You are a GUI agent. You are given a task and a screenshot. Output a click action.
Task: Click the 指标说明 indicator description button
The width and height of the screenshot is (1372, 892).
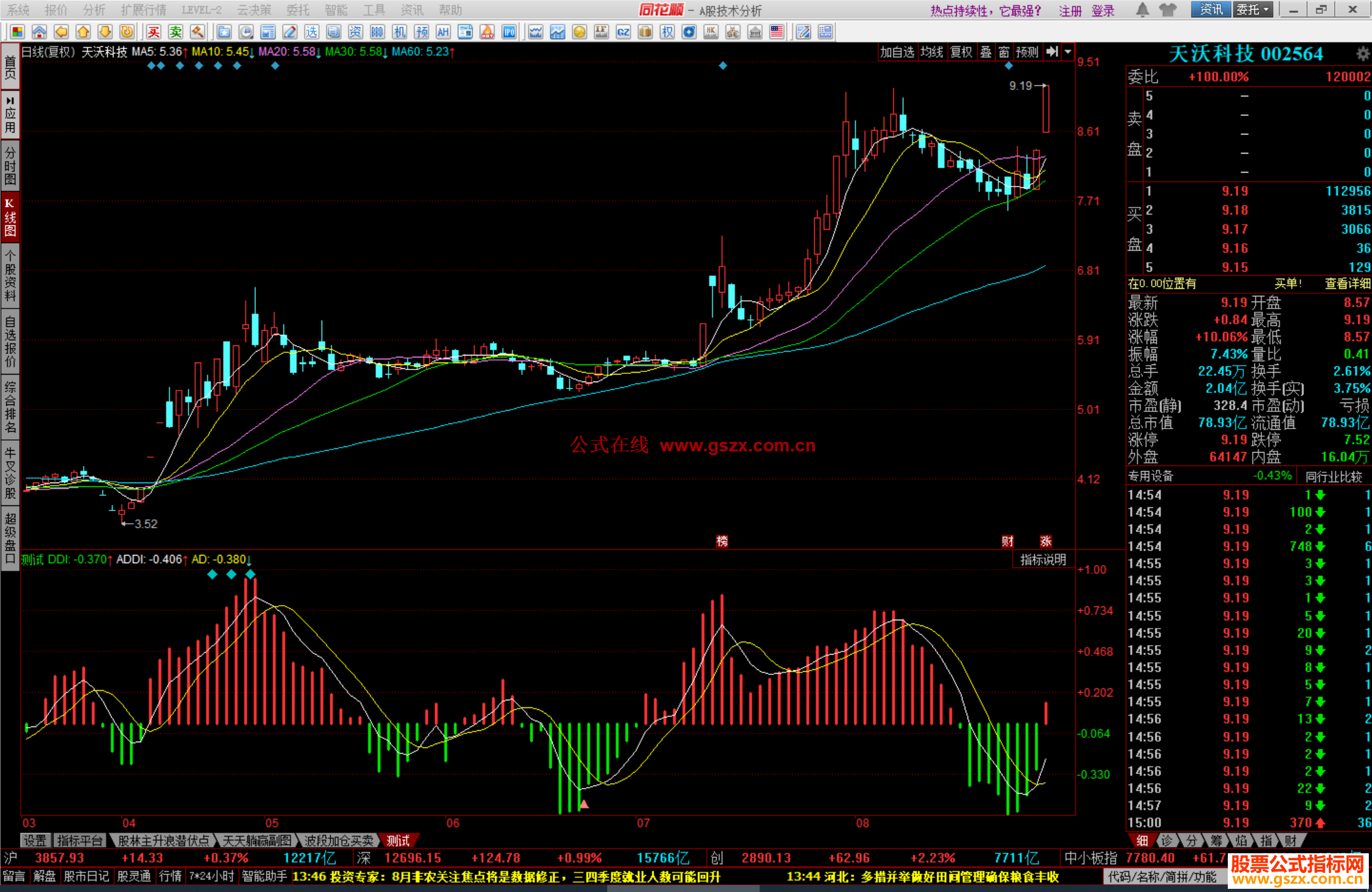tap(1042, 559)
